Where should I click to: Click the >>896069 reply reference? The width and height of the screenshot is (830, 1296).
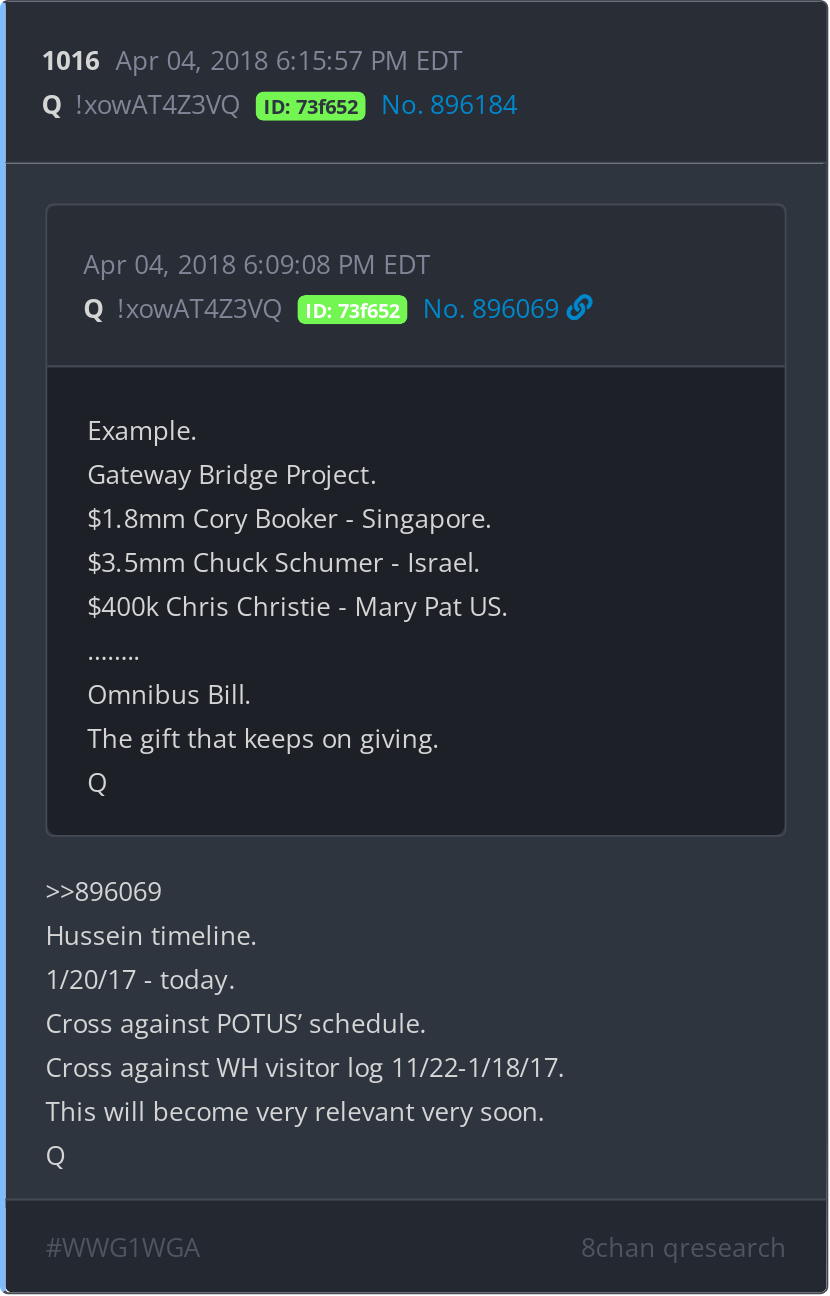(x=104, y=892)
